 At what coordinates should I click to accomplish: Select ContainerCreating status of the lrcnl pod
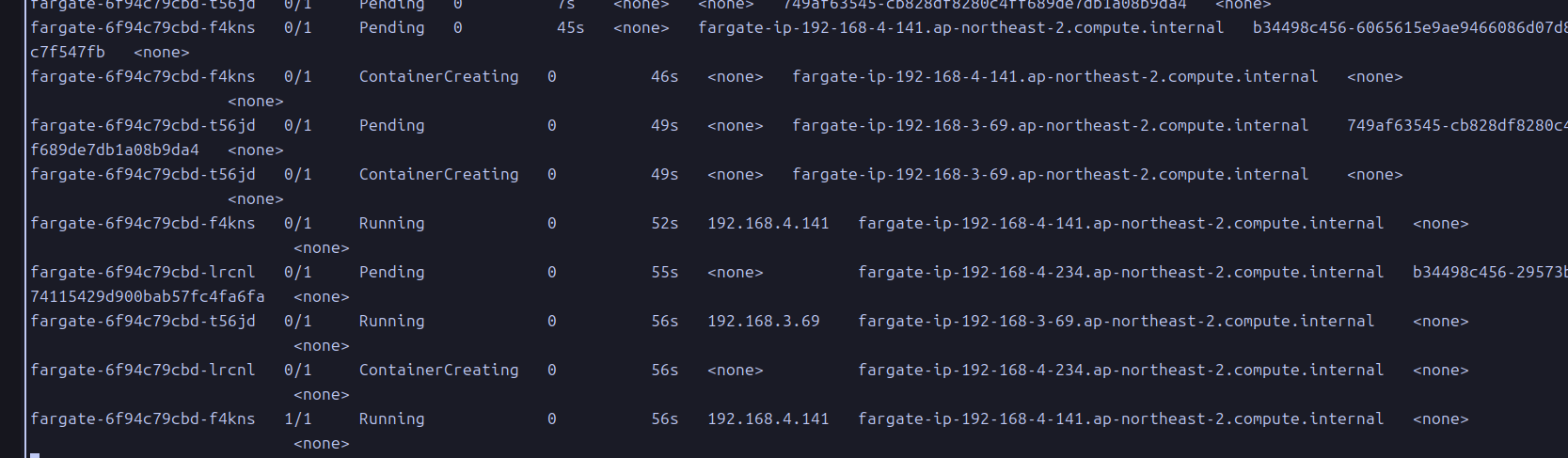coord(438,371)
